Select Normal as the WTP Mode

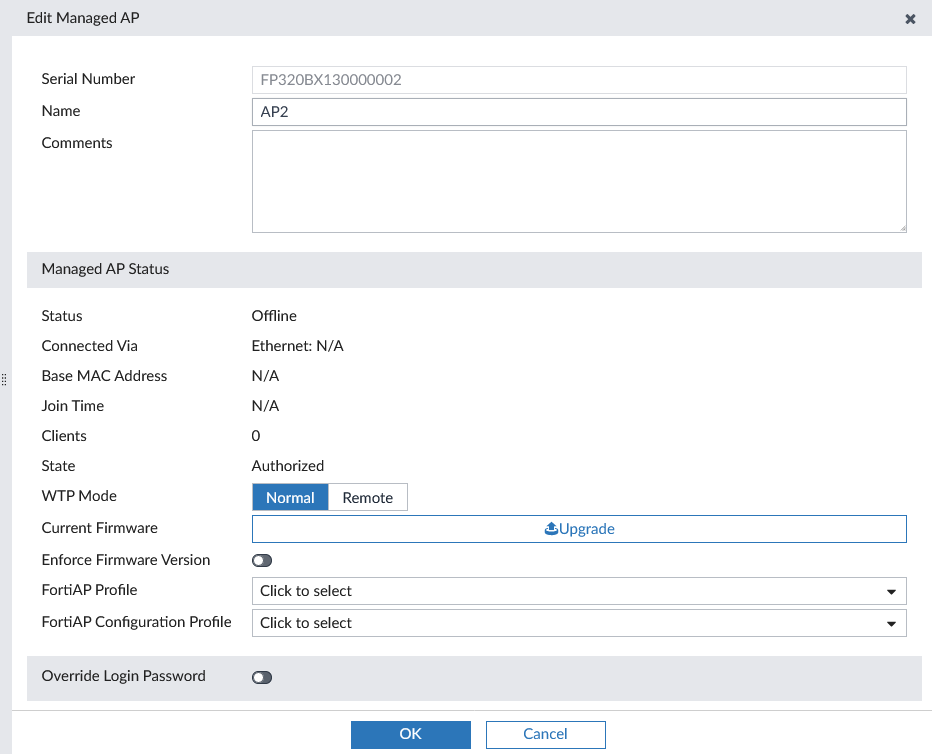click(x=290, y=497)
